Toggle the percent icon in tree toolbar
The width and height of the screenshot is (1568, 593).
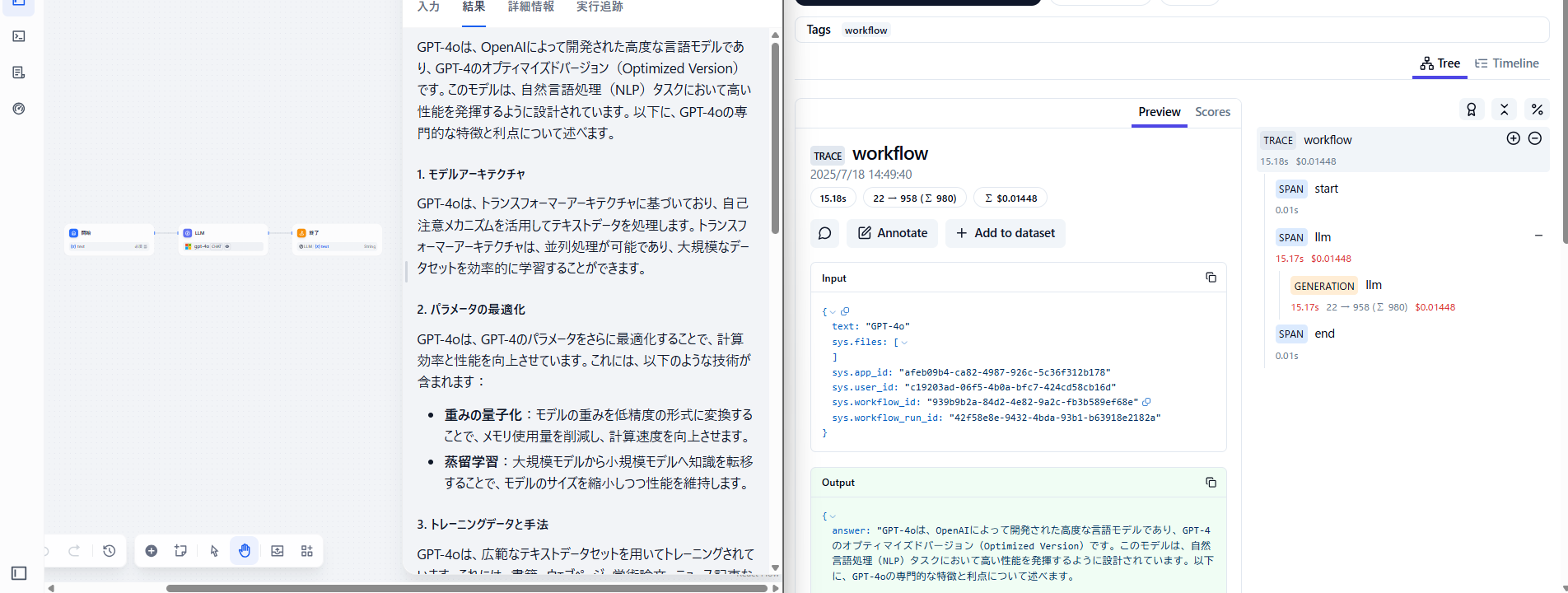coord(1537,109)
